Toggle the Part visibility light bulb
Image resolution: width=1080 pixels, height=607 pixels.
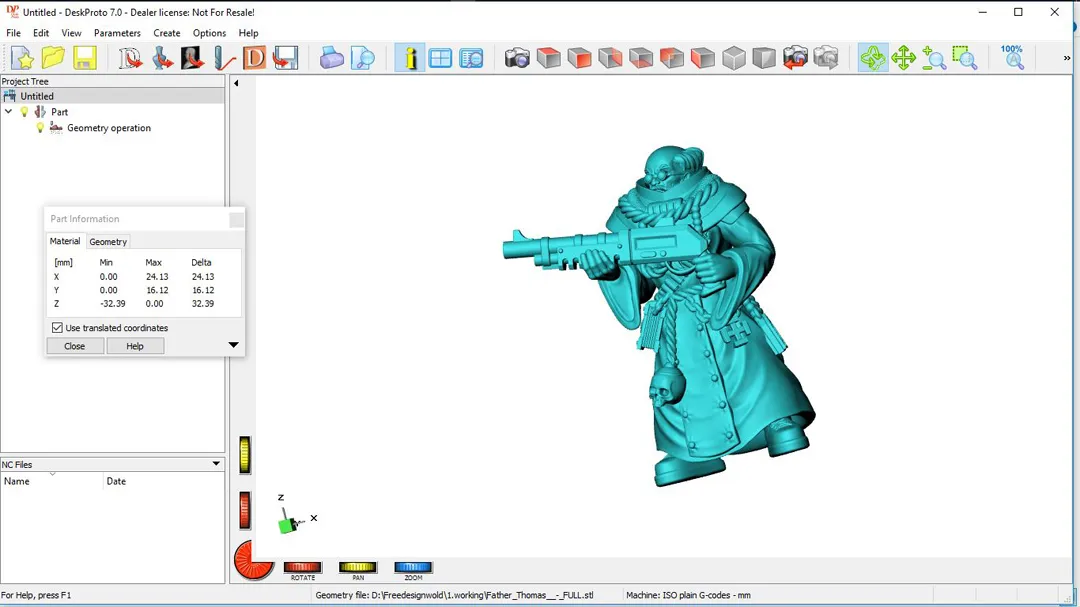point(25,112)
